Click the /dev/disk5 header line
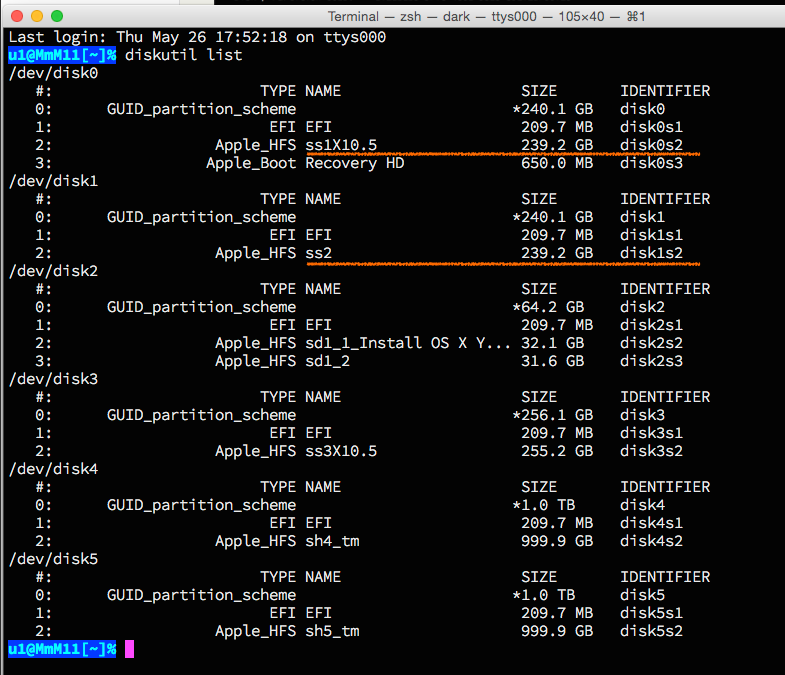Image resolution: width=785 pixels, height=675 pixels. [x=54, y=559]
